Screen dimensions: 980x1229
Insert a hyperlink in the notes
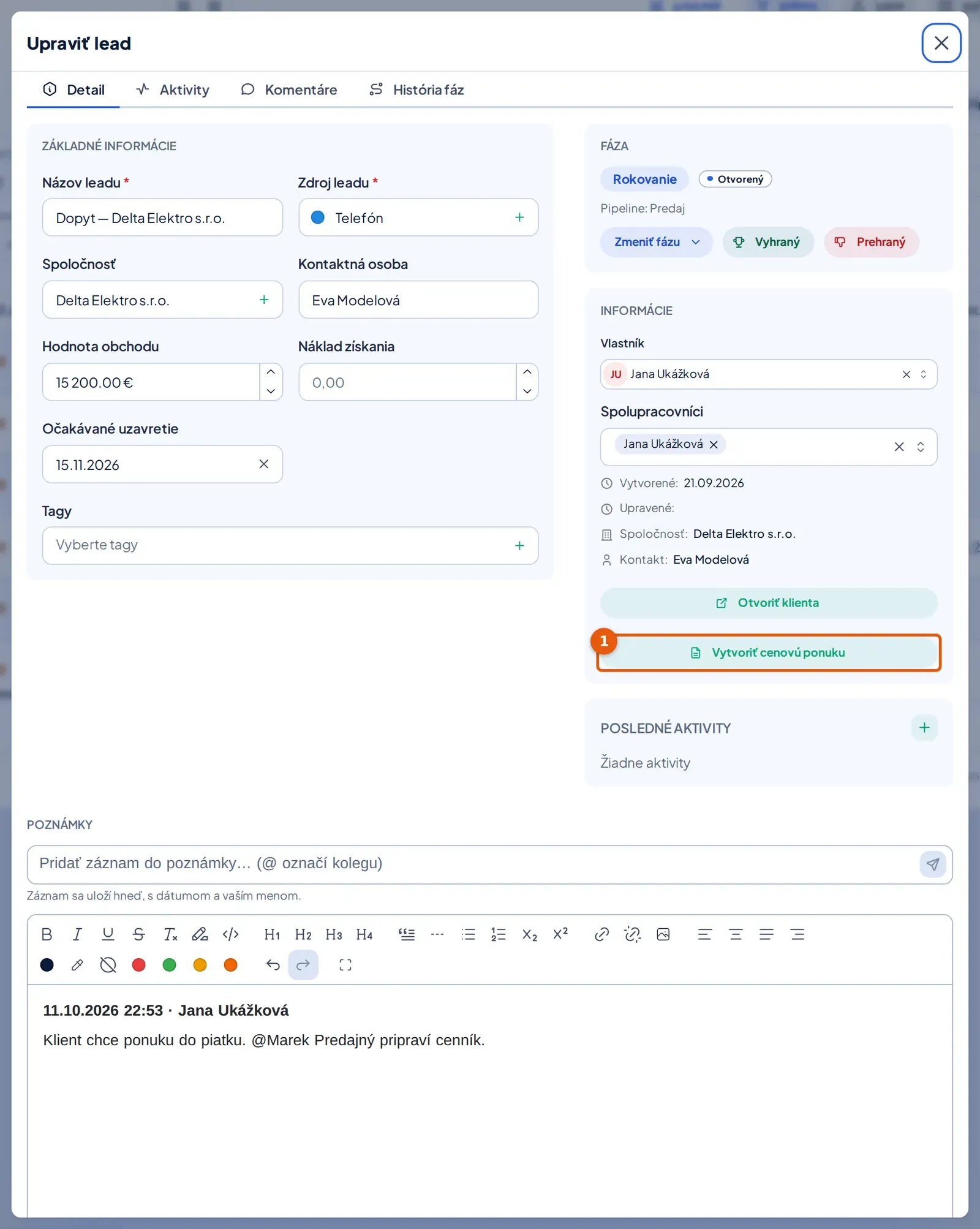(x=601, y=934)
